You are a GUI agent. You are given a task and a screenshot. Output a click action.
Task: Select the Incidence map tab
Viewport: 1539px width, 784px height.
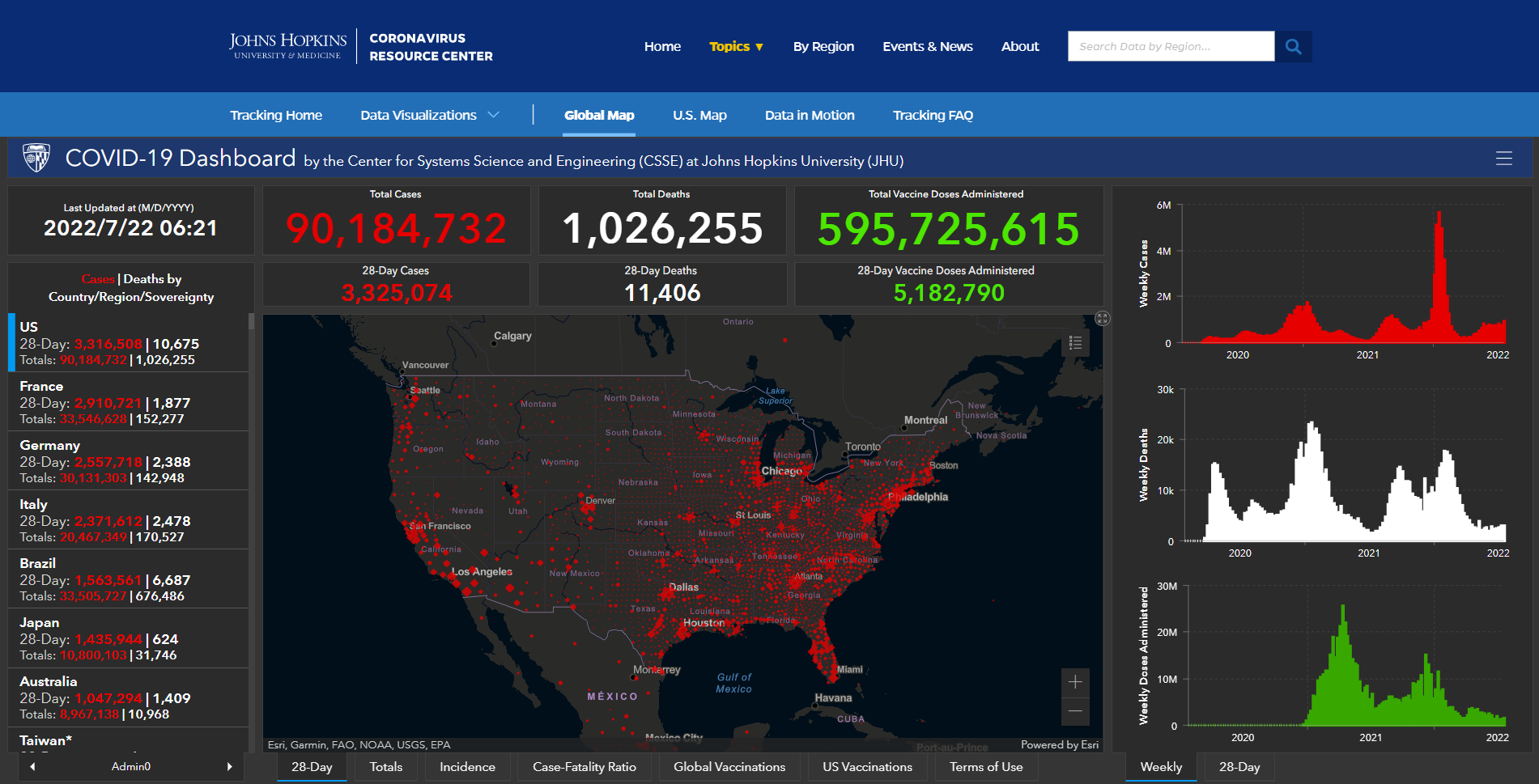tap(467, 767)
